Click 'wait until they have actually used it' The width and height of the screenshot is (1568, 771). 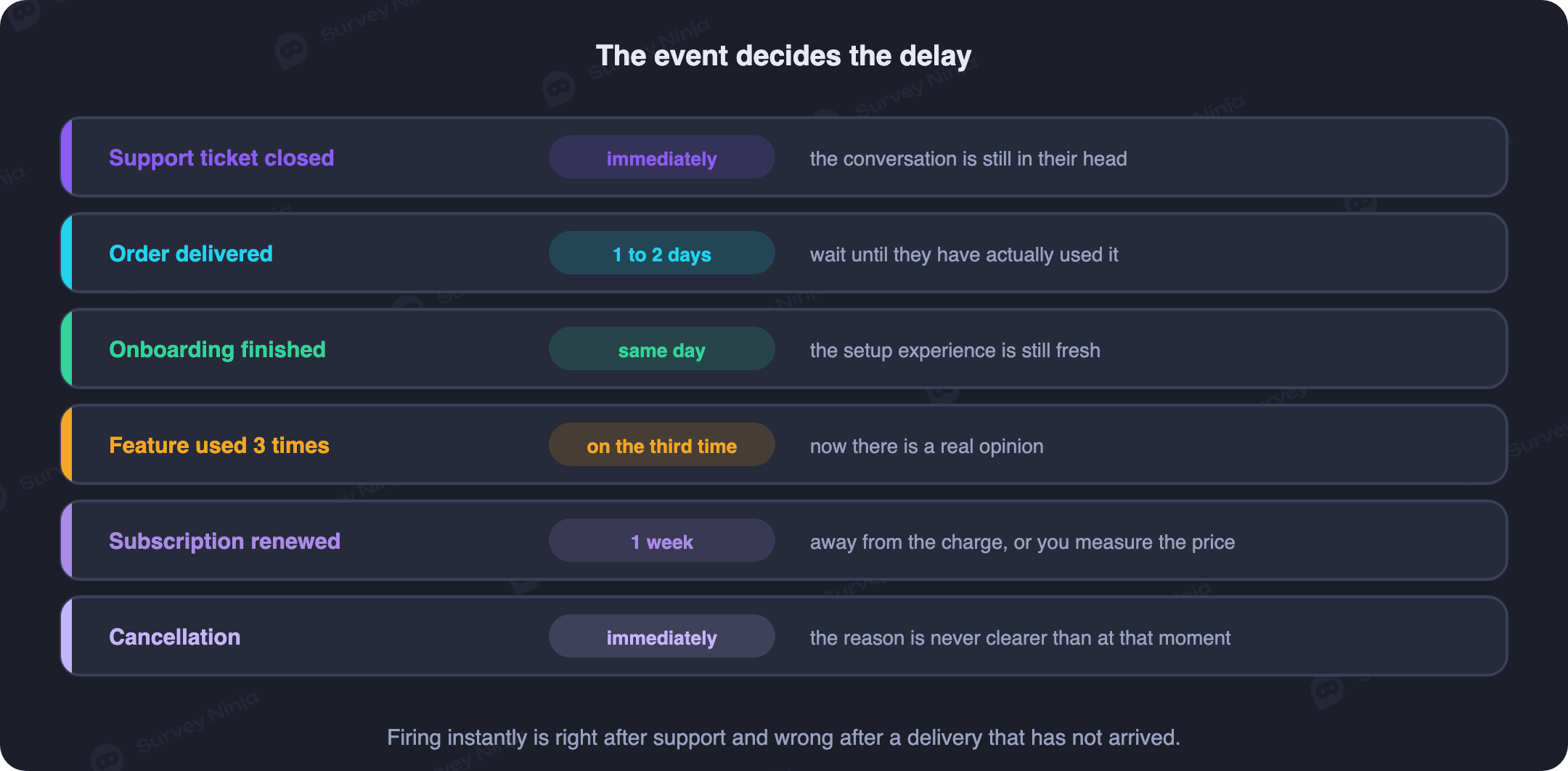964,255
